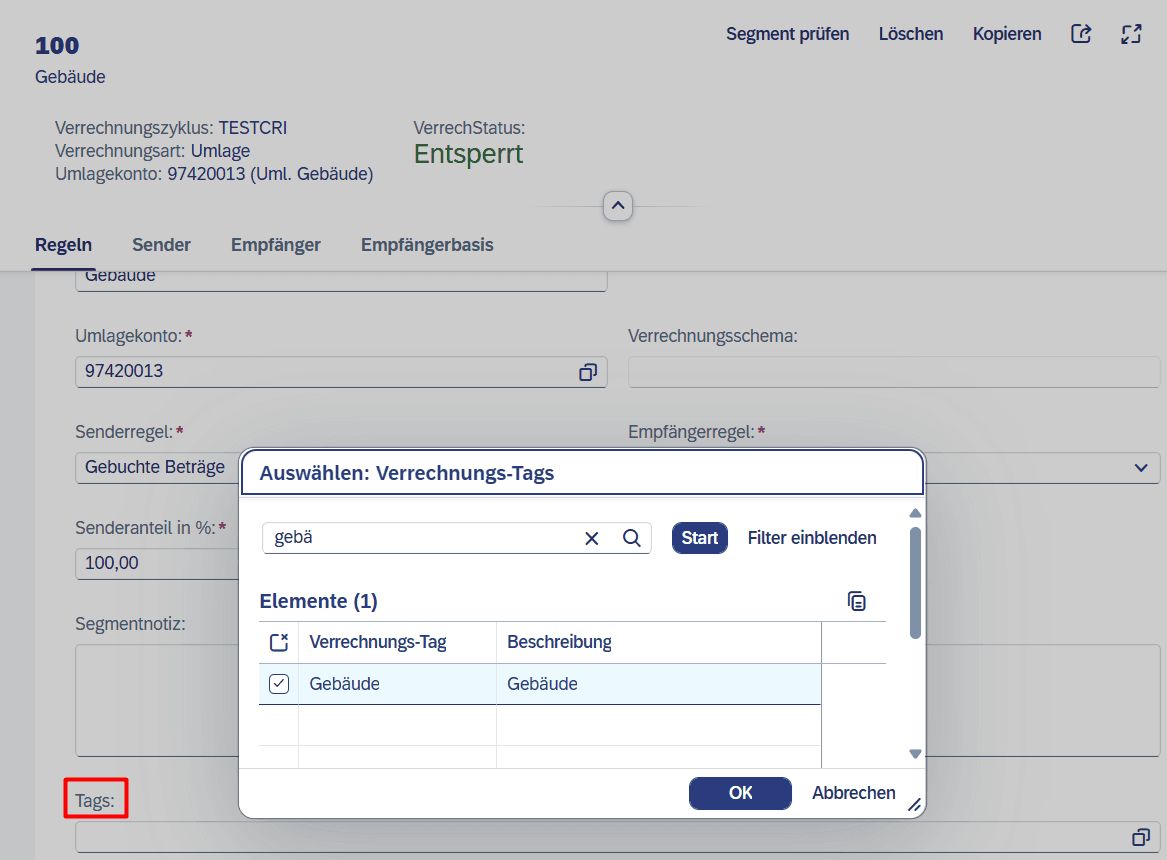Click Verrechnungs-Tag column header
The image size is (1167, 860).
[x=397, y=642]
